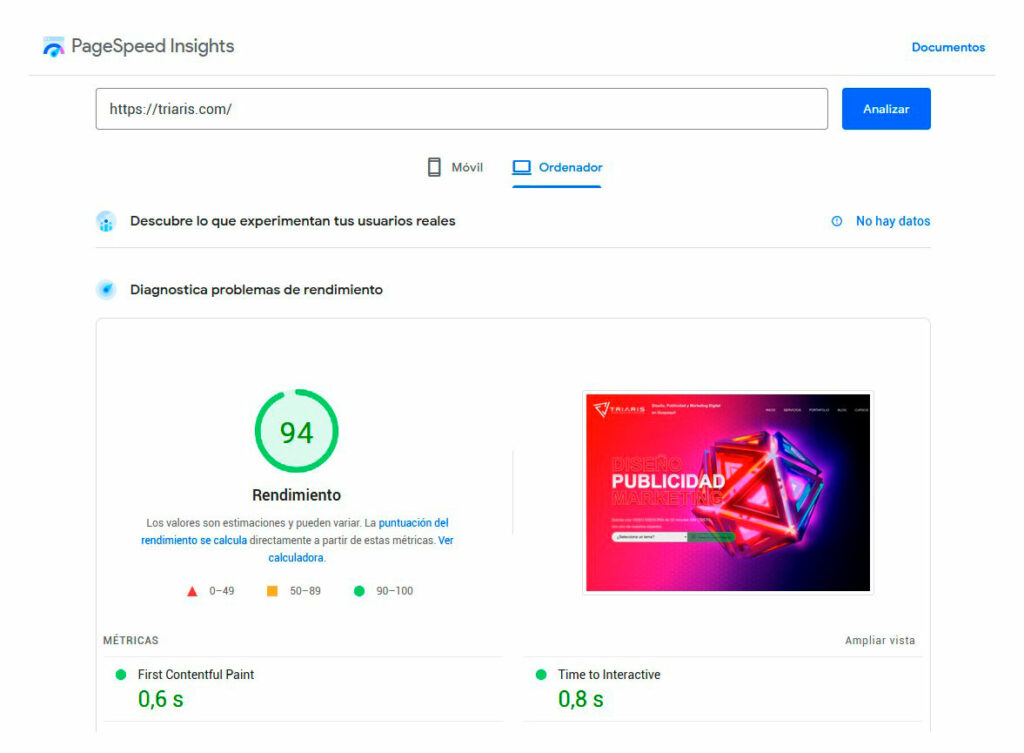Select the green 90-100 range marker
Viewport: 1024px width, 753px height.
point(358,591)
